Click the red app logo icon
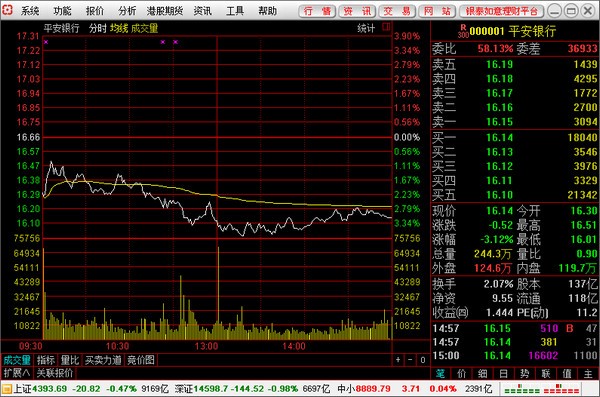This screenshot has height=397, width=600. tap(7, 10)
